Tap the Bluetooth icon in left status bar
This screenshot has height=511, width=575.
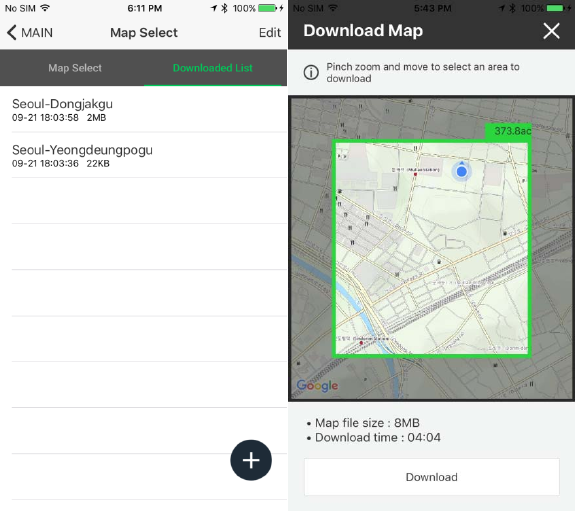tap(225, 8)
